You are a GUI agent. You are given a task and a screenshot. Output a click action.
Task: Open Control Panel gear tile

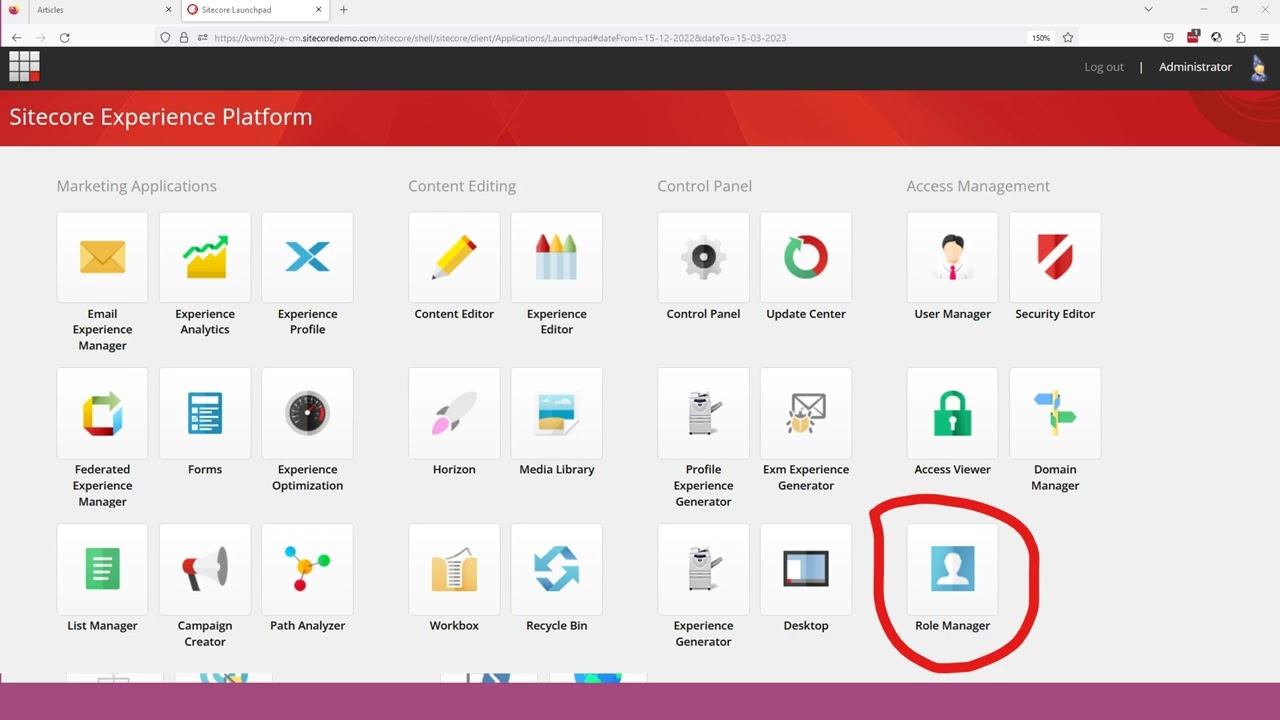tap(703, 257)
